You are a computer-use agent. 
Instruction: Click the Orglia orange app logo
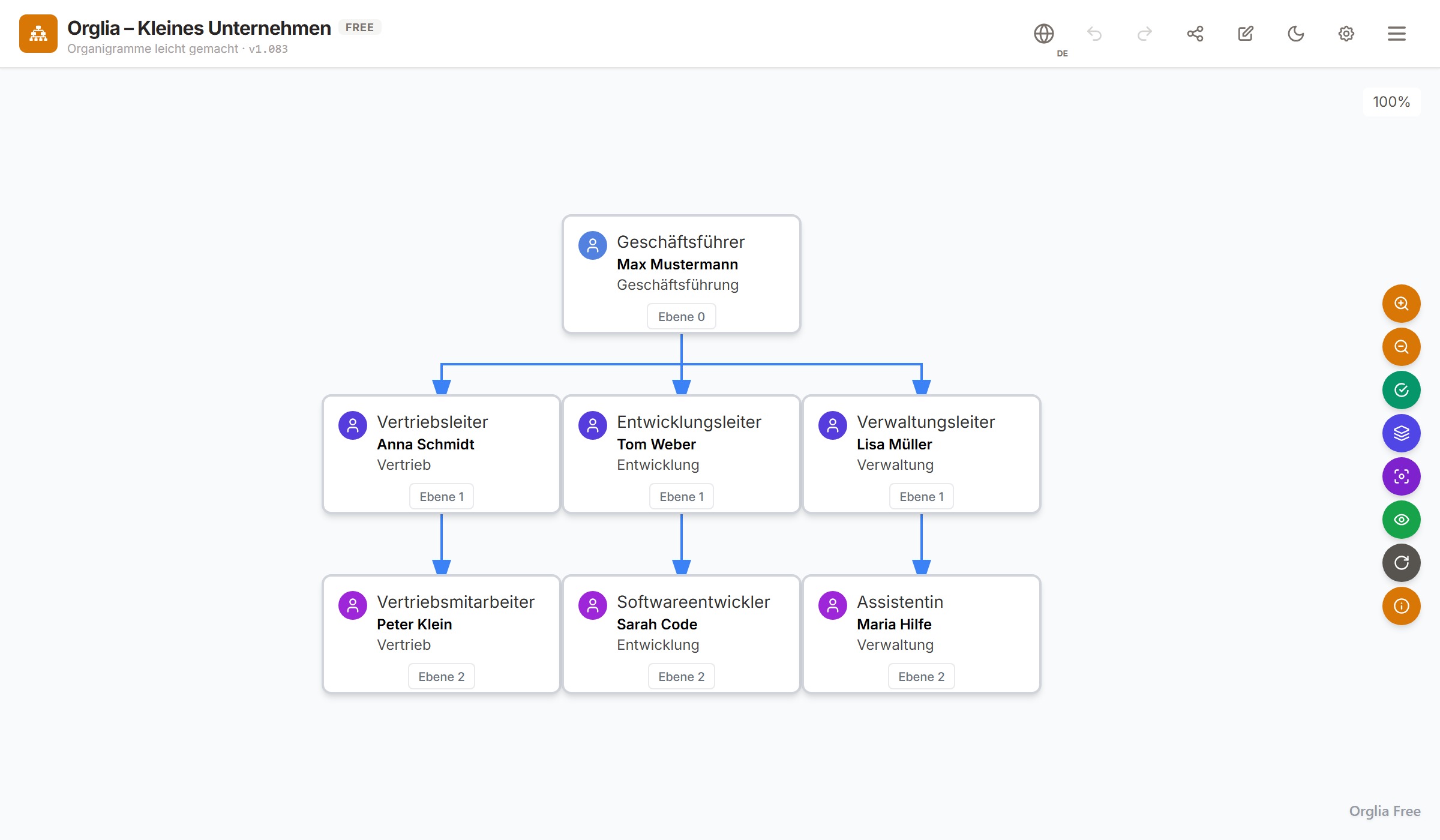pyautogui.click(x=38, y=34)
